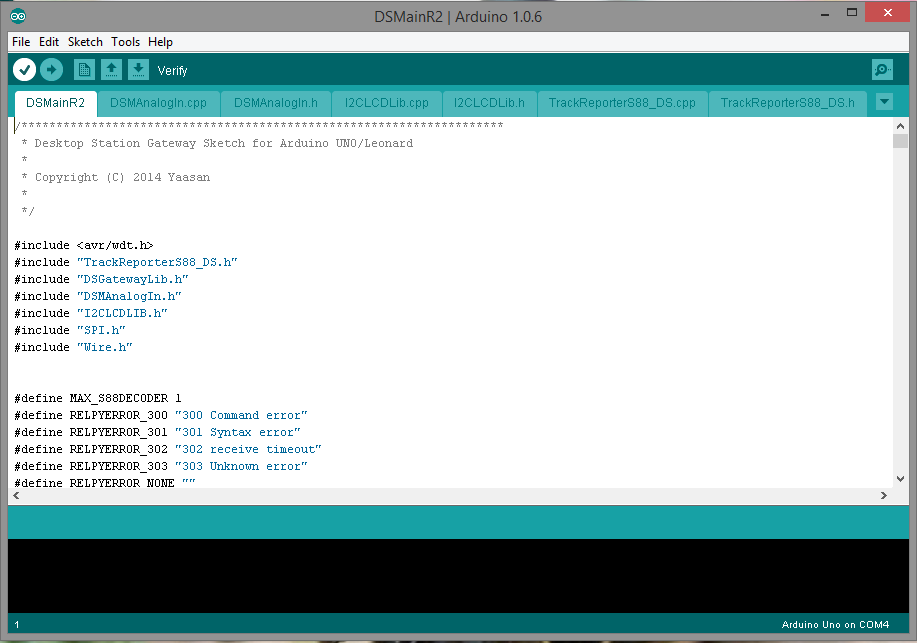Click the 'MAX_S88DECODER 1' define line
The width and height of the screenshot is (917, 643).
click(x=98, y=398)
